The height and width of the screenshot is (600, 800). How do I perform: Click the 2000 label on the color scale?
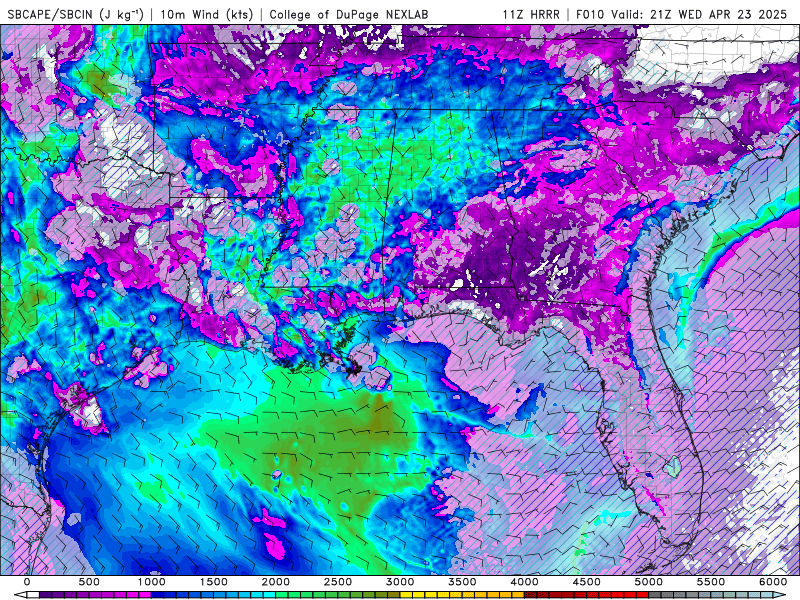coord(276,582)
